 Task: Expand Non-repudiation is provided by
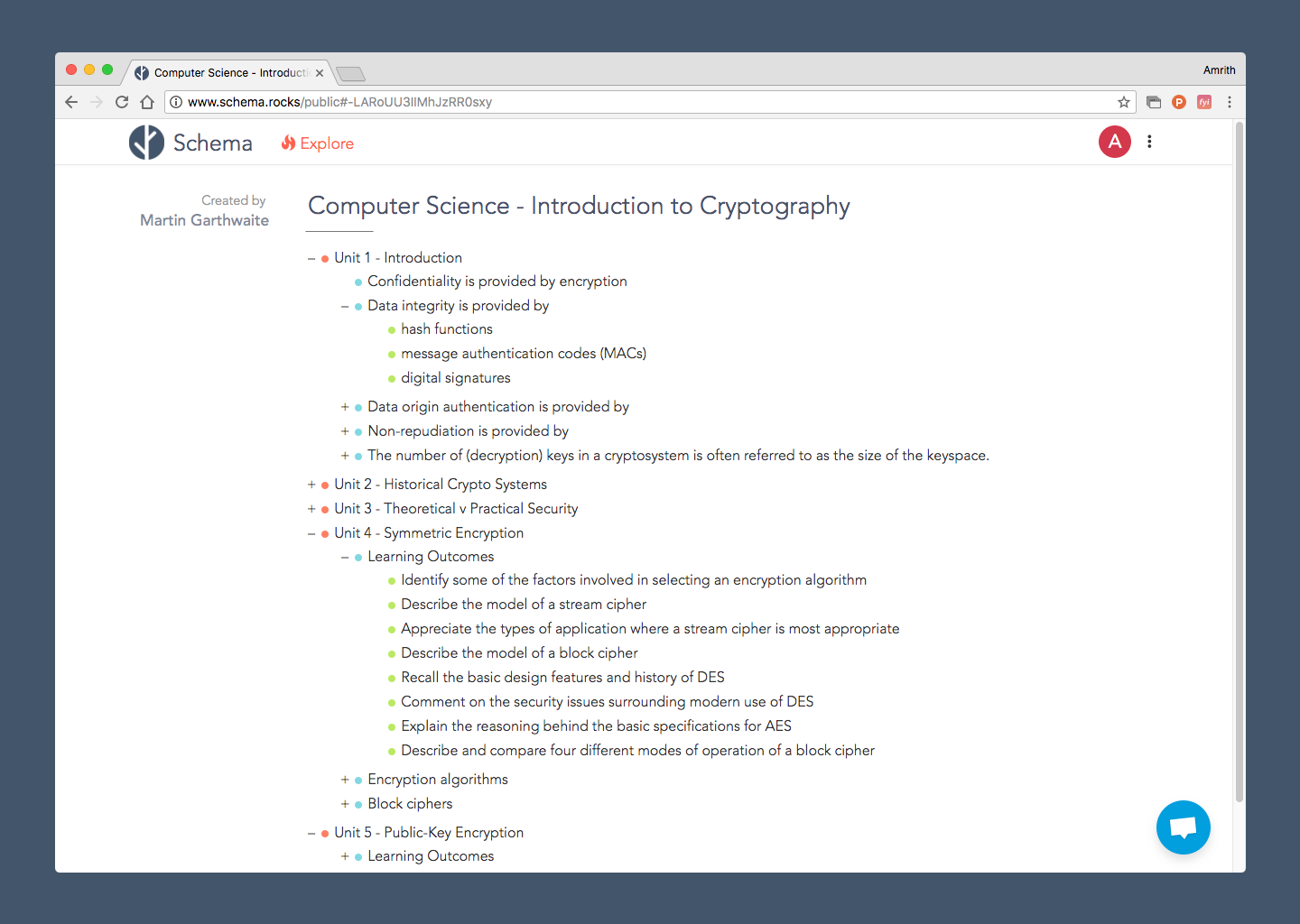345,431
